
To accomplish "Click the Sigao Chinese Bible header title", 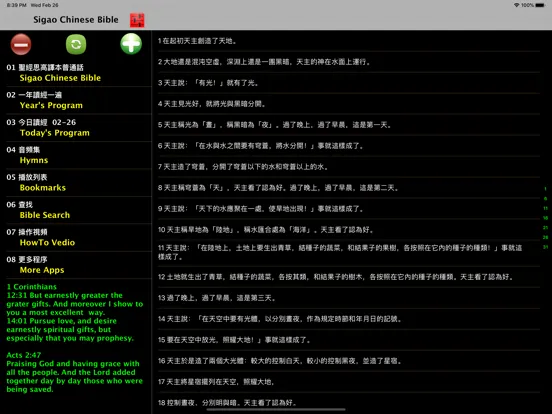I will 76,20.
